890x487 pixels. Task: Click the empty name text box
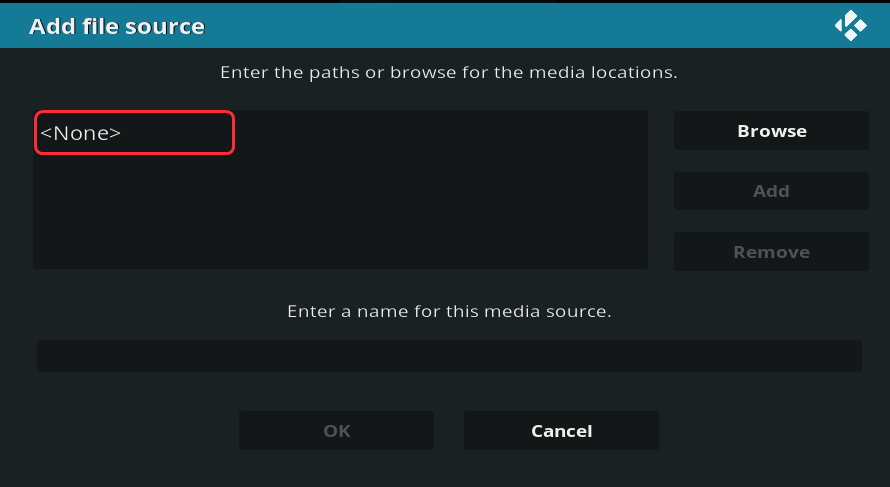(x=449, y=356)
